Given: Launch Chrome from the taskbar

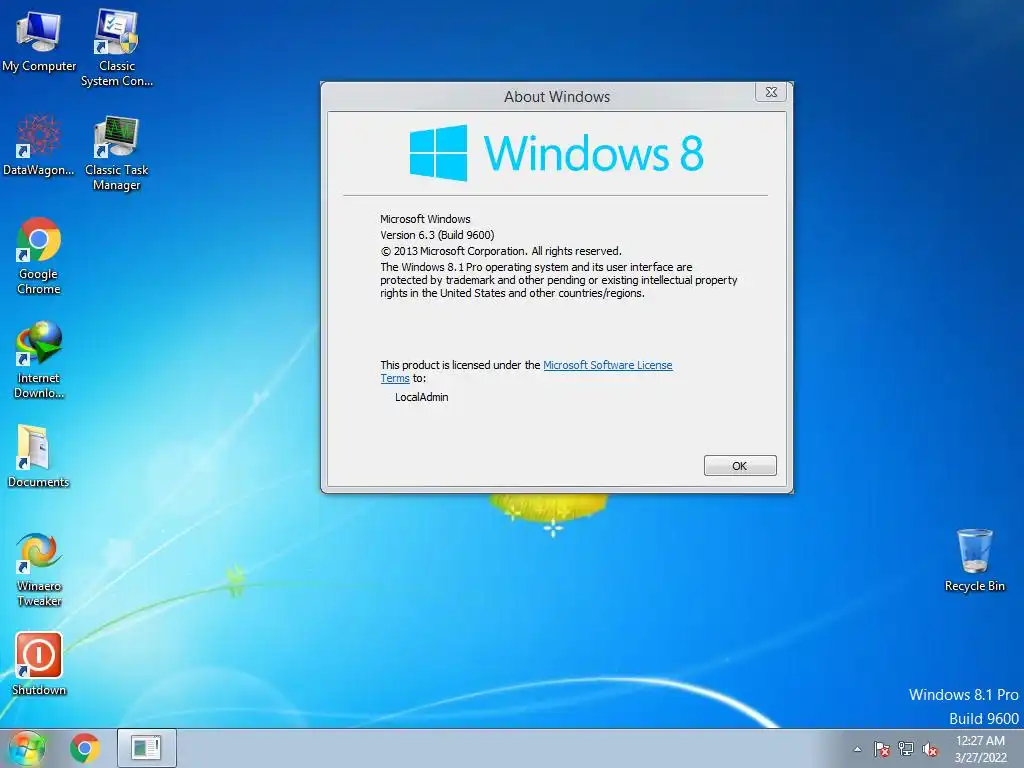Looking at the screenshot, I should [x=85, y=748].
